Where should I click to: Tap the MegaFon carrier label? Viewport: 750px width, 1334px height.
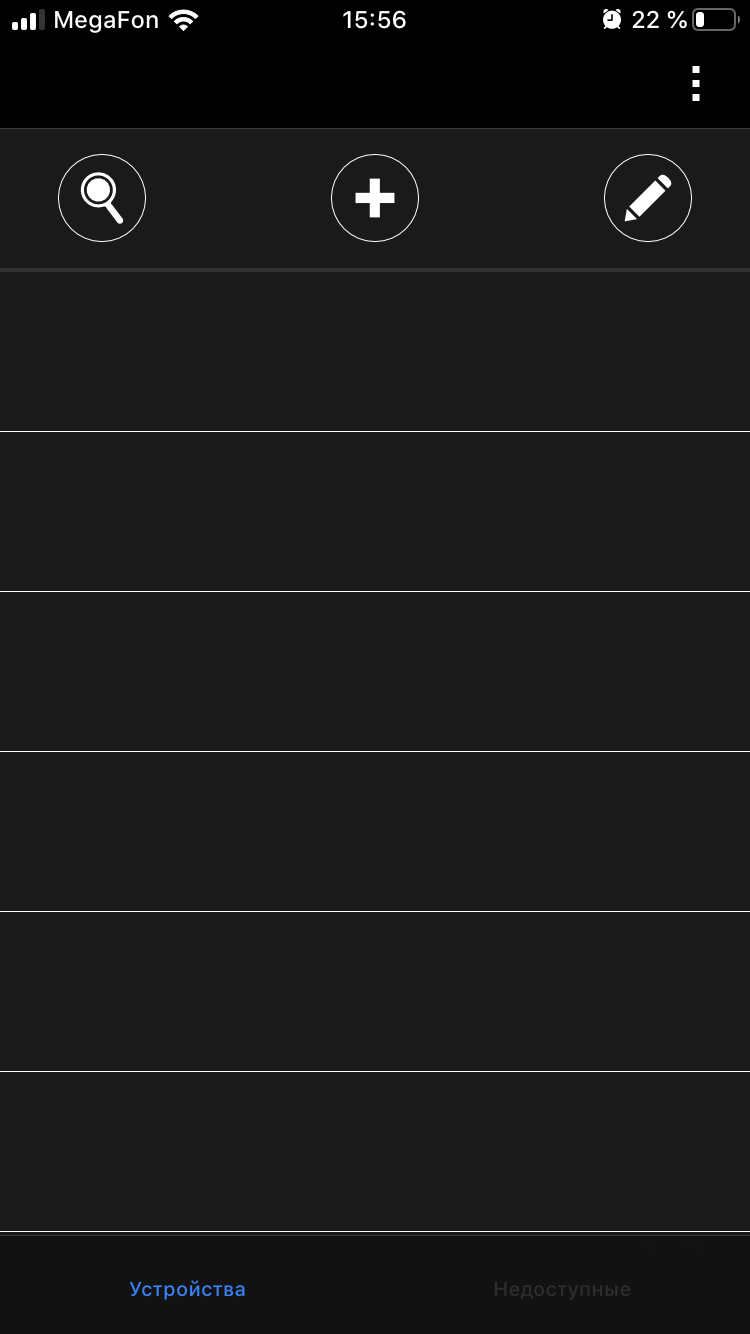106,20
